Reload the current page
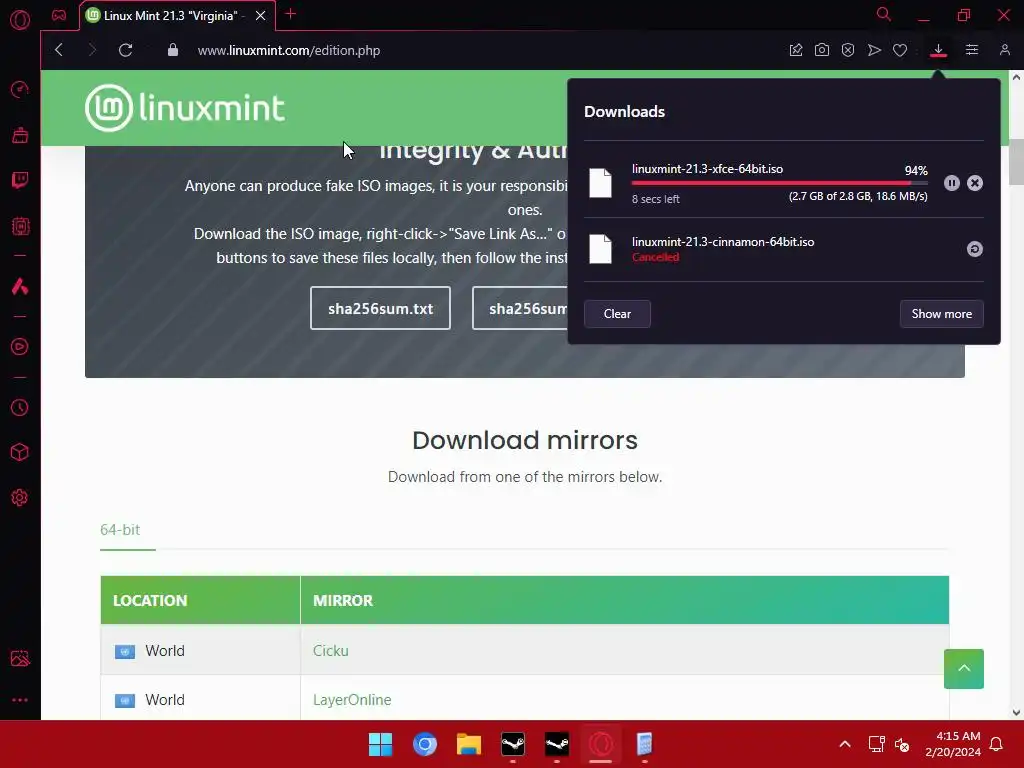1024x768 pixels. [125, 50]
